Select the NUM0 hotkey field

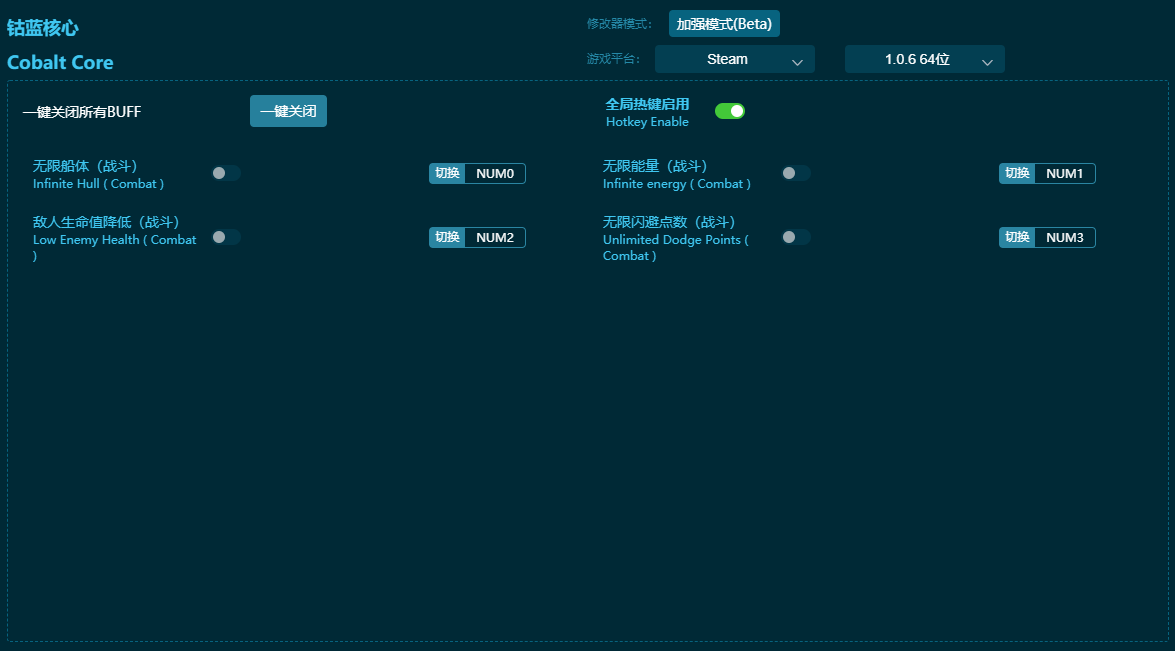[495, 174]
